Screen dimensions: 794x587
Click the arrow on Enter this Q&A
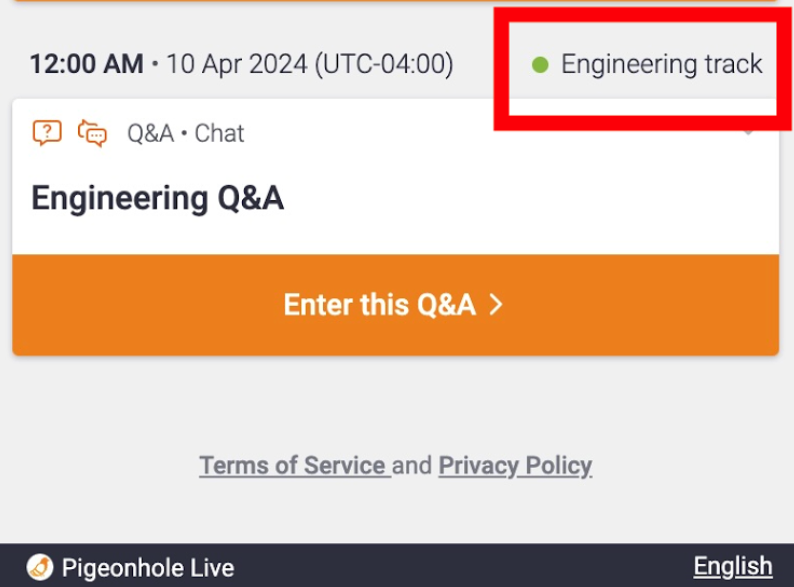click(x=496, y=305)
